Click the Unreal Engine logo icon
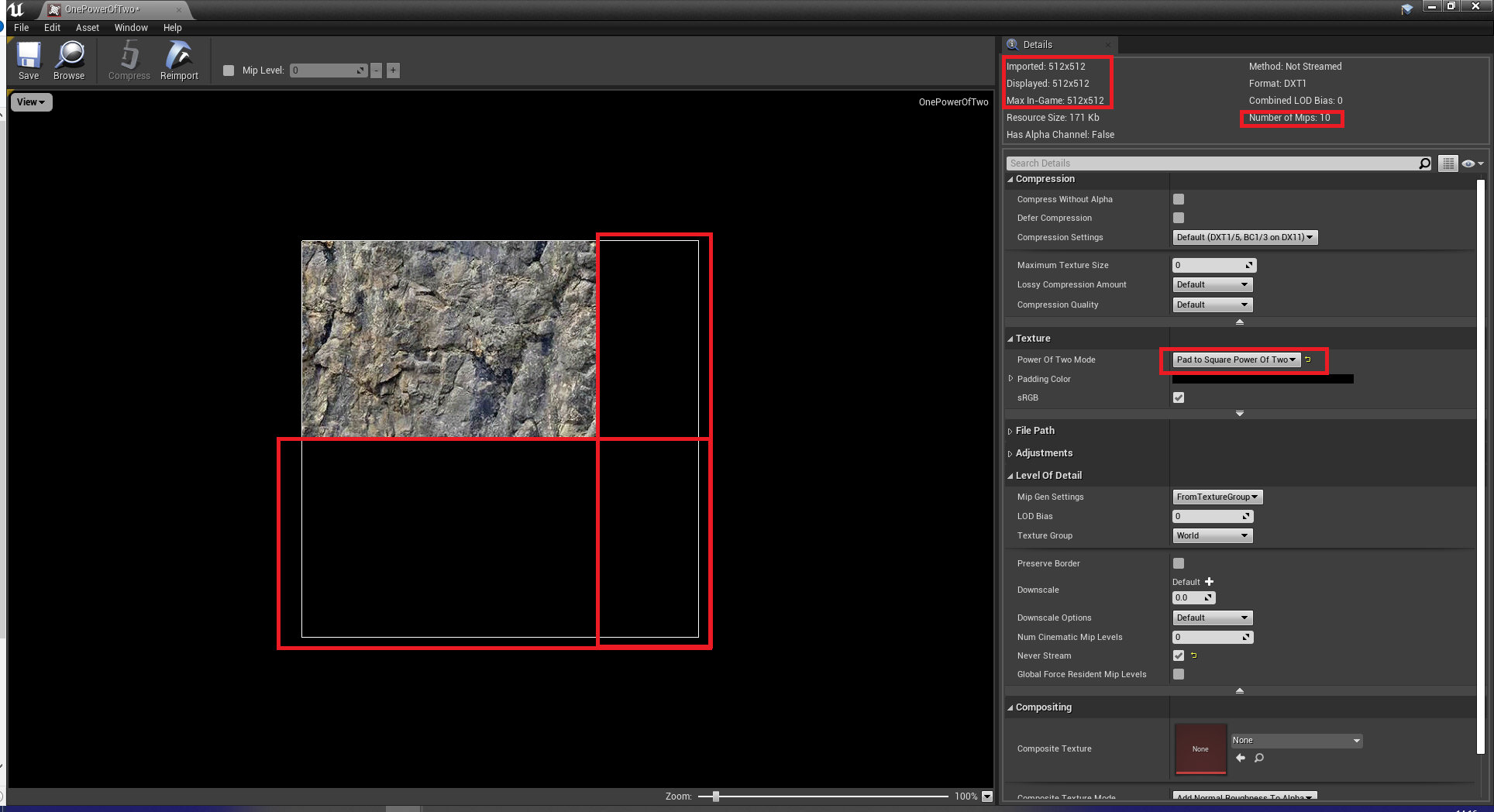The height and width of the screenshot is (812, 1494). (15, 9)
